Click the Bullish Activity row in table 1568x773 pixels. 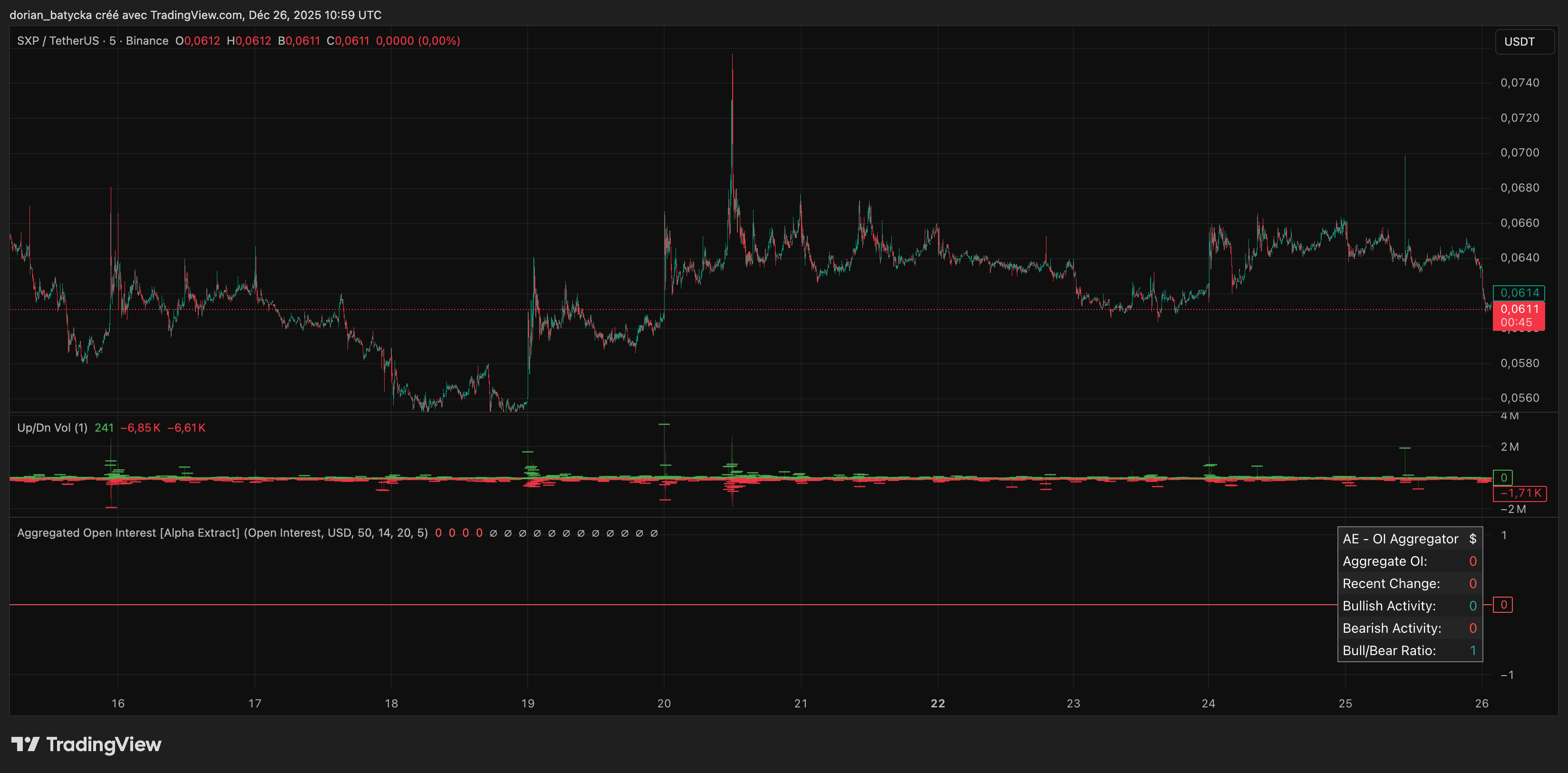click(1389, 606)
